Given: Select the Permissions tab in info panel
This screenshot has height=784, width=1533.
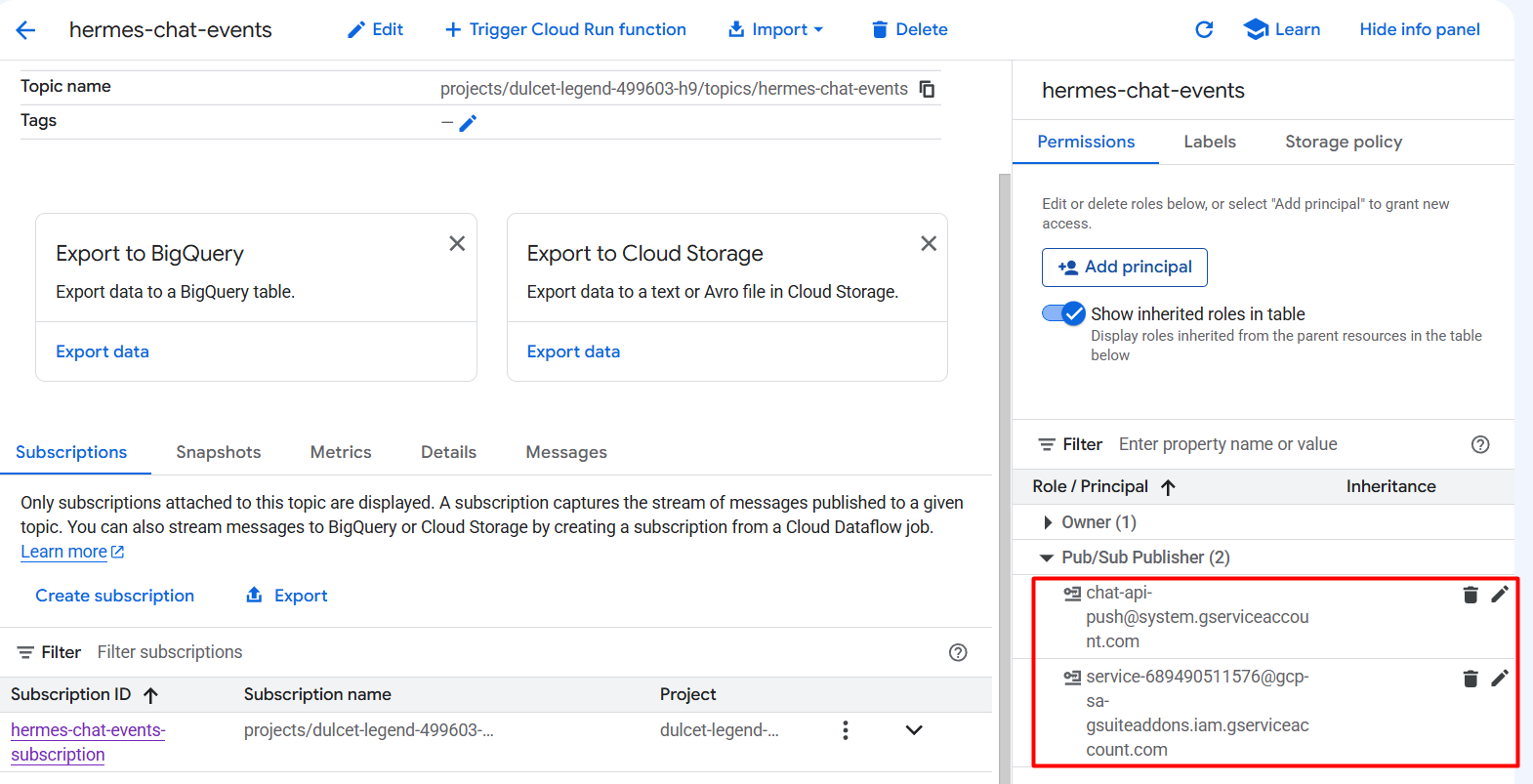Looking at the screenshot, I should pos(1086,142).
